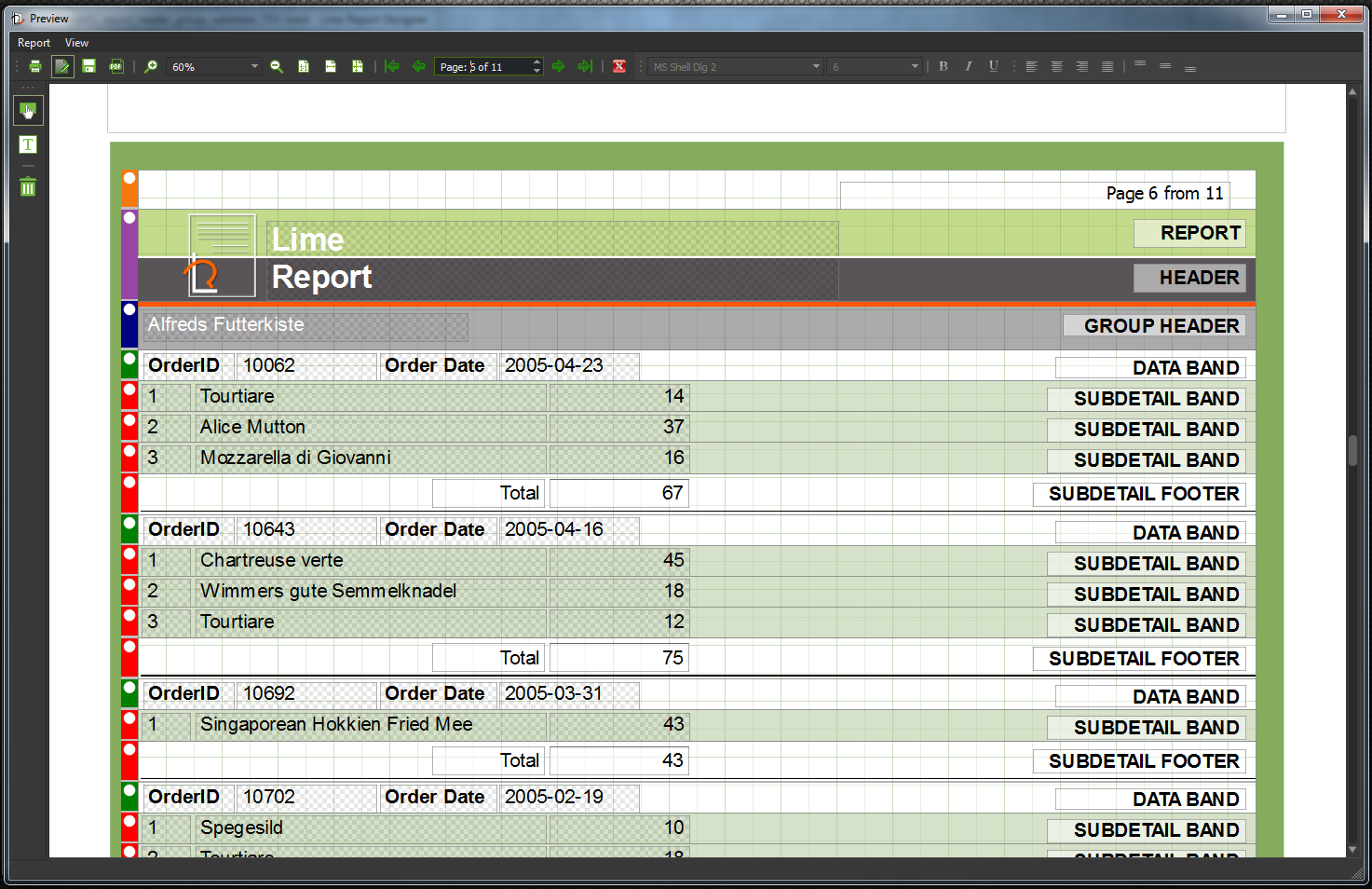Image resolution: width=1372 pixels, height=889 pixels.
Task: Go to the next page
Action: (559, 66)
